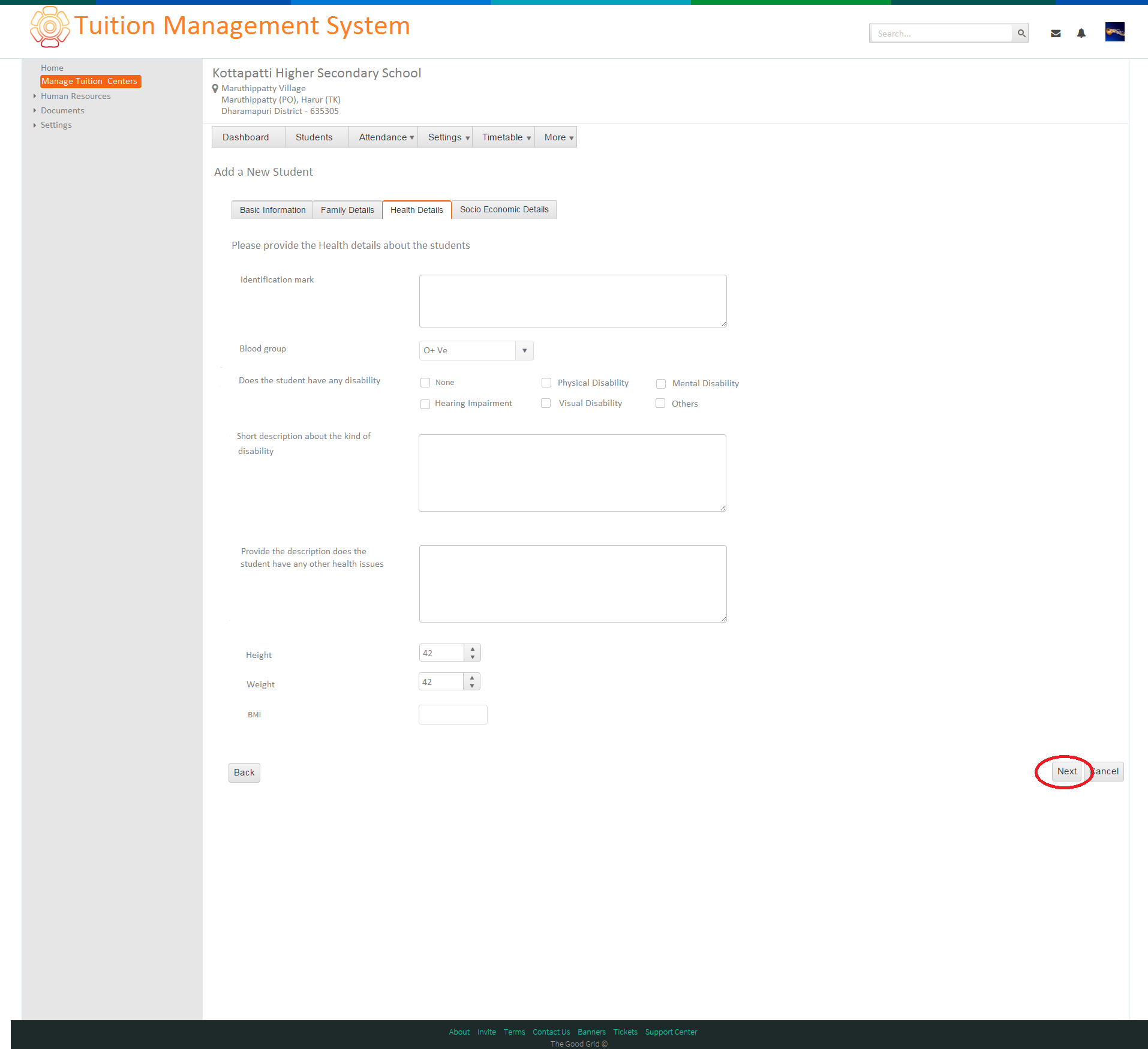Viewport: 1148px width, 1049px height.
Task: Check the Physical Disability checkbox
Action: pos(546,383)
